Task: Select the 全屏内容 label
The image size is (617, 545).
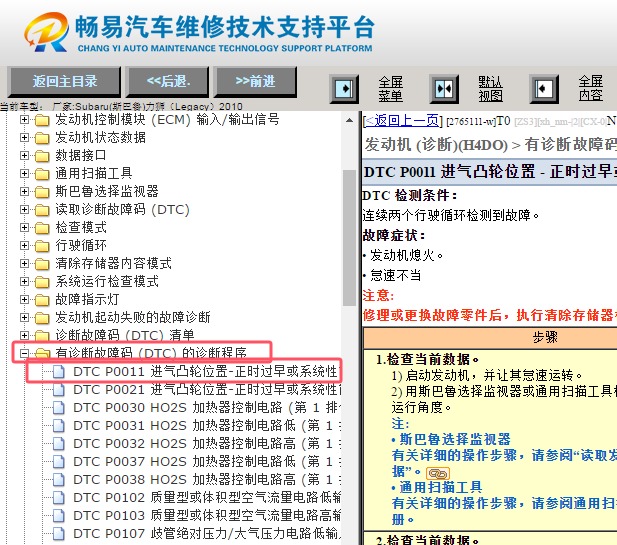Action: (x=590, y=89)
